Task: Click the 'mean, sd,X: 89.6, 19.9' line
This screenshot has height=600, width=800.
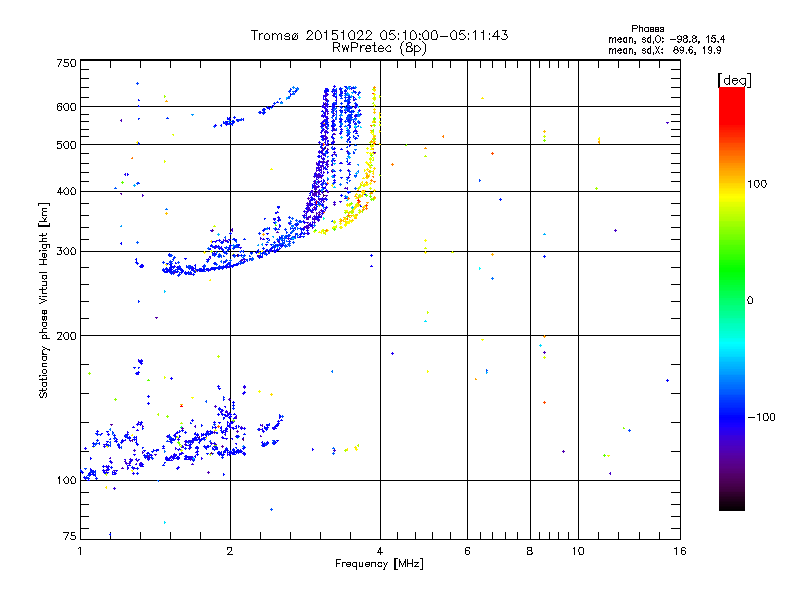Action: coord(664,50)
